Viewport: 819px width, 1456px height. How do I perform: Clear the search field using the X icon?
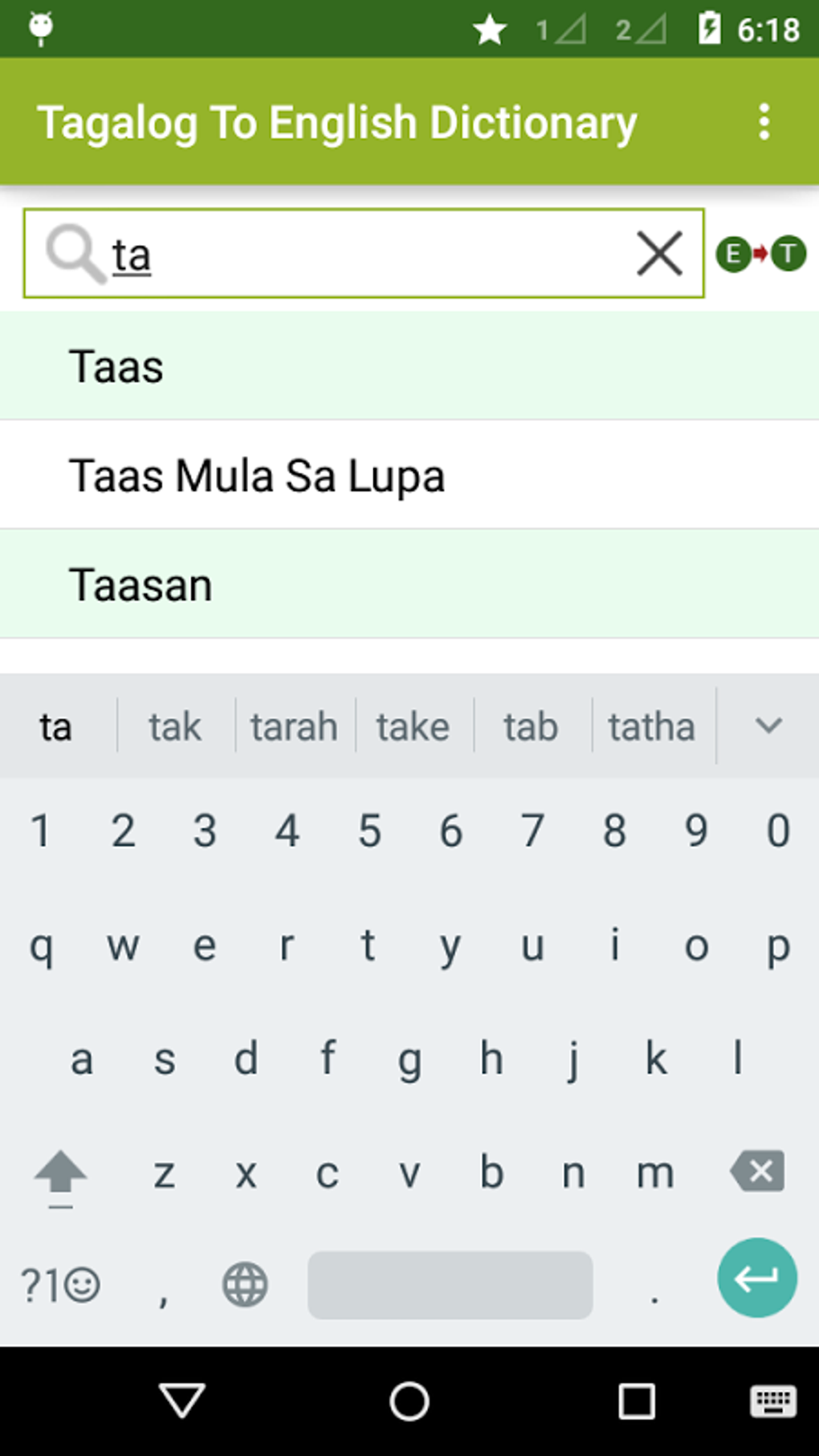click(x=657, y=254)
